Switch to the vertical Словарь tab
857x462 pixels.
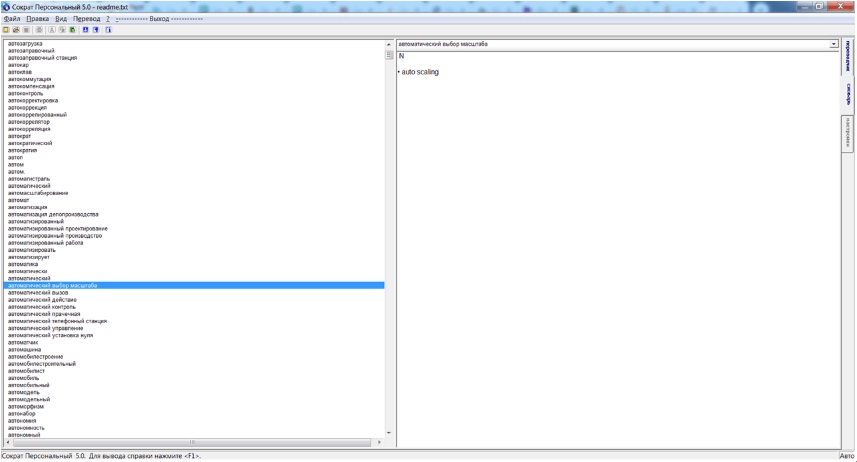pyautogui.click(x=849, y=91)
